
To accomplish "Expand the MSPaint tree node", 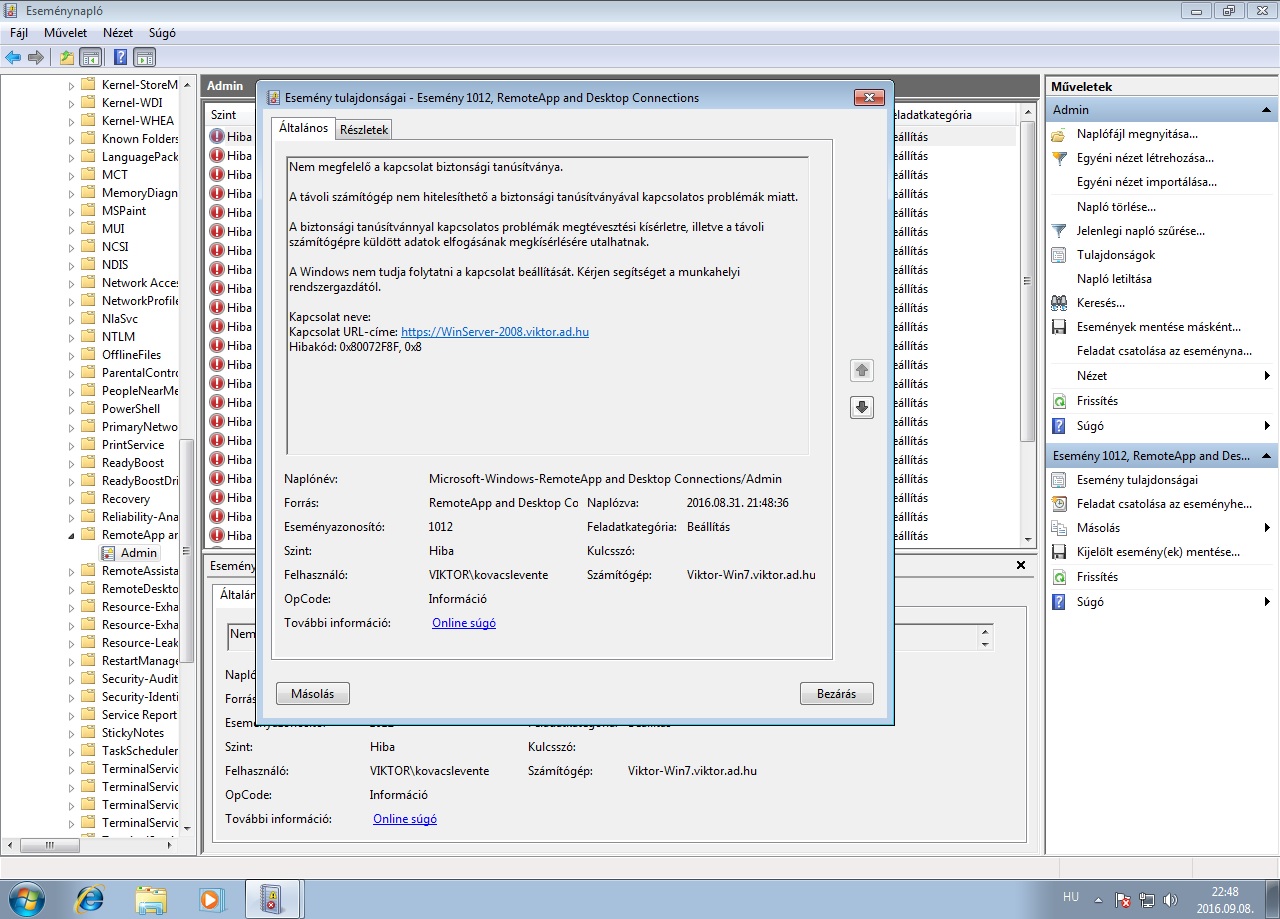I will (71, 211).
